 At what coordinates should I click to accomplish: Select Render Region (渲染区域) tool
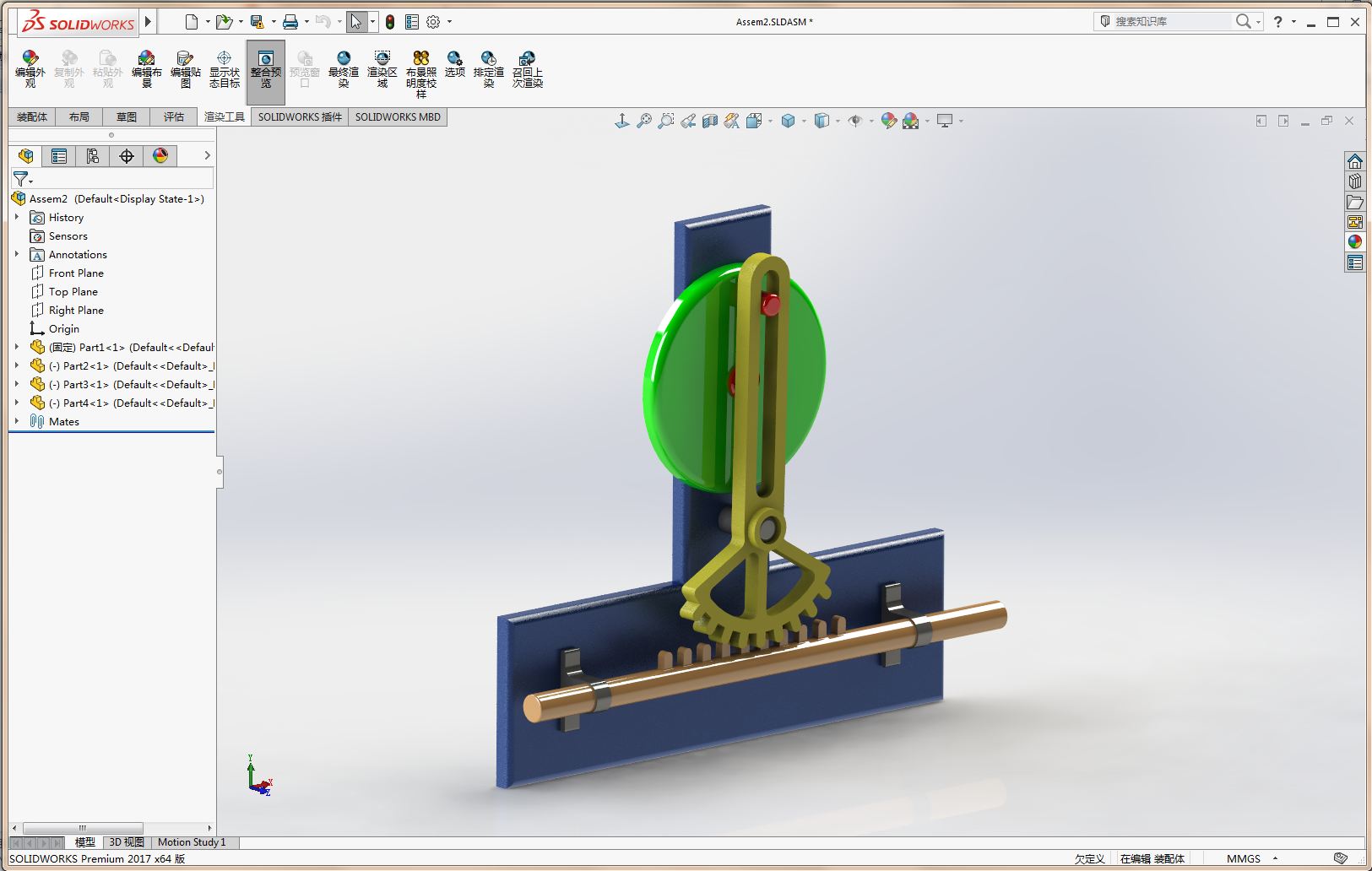(x=382, y=68)
